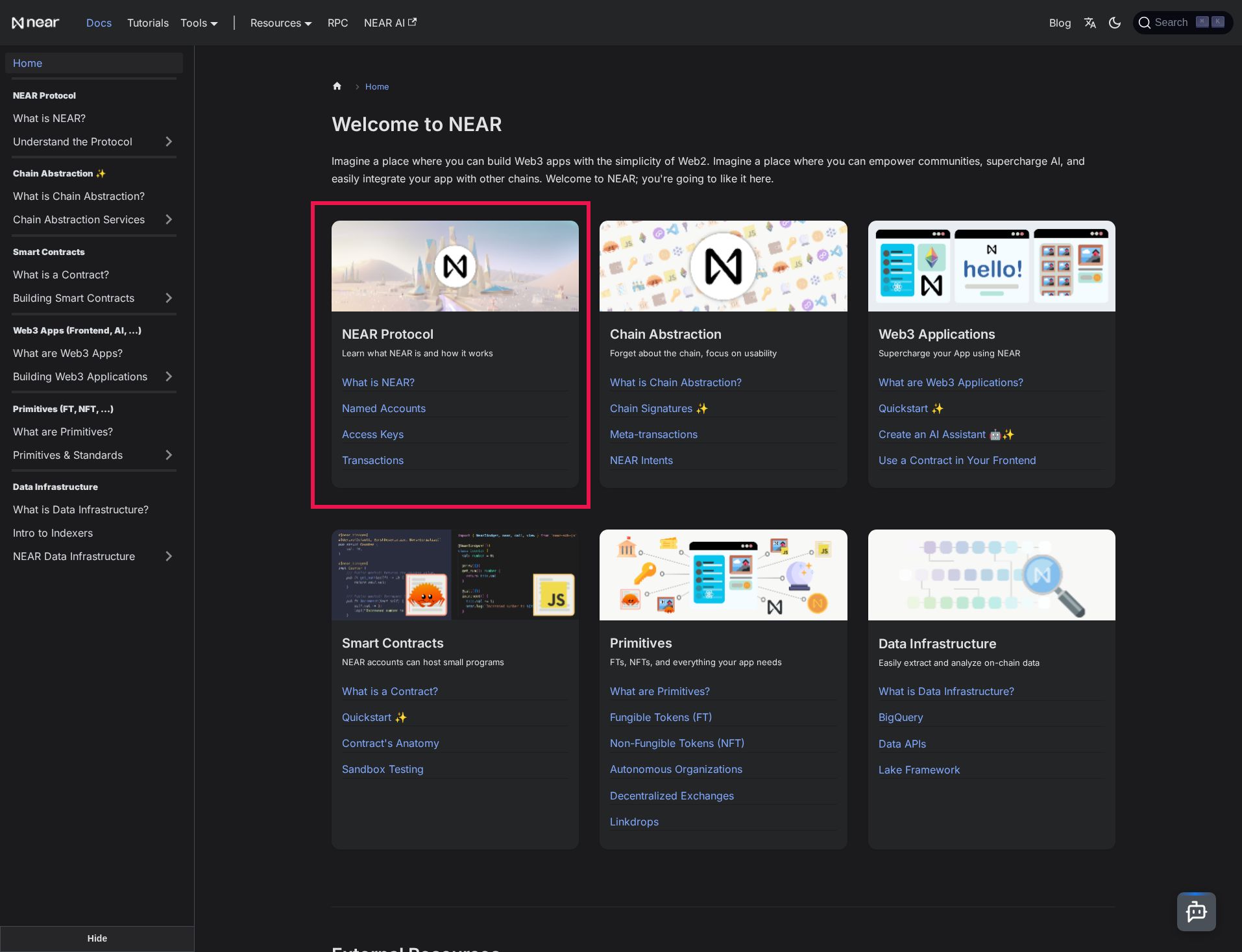Open the NEAR AI external link
The image size is (1242, 952).
coord(390,23)
